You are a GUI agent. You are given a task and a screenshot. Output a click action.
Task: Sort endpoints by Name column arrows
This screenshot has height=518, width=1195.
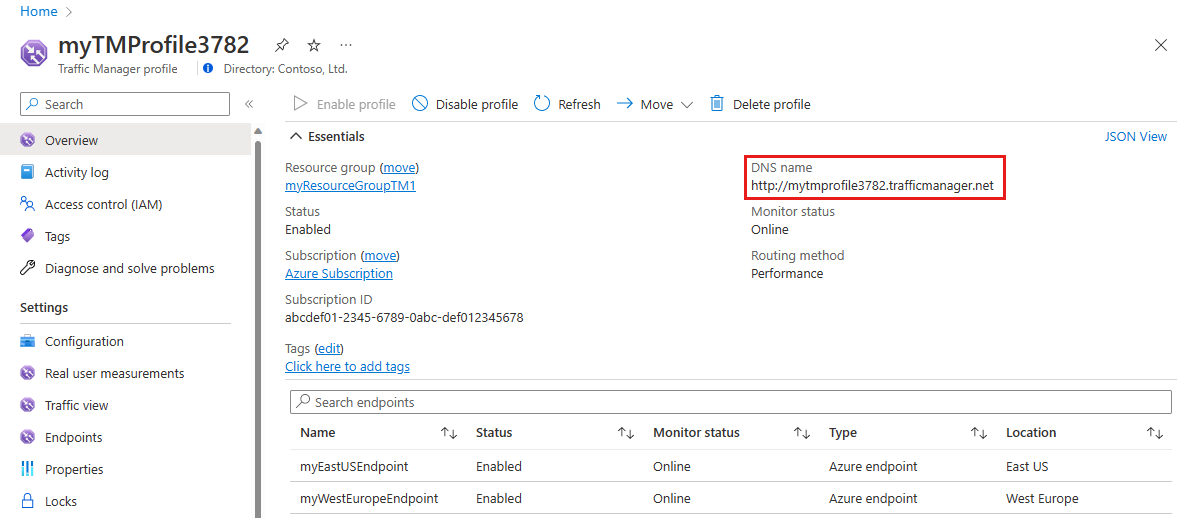click(449, 433)
